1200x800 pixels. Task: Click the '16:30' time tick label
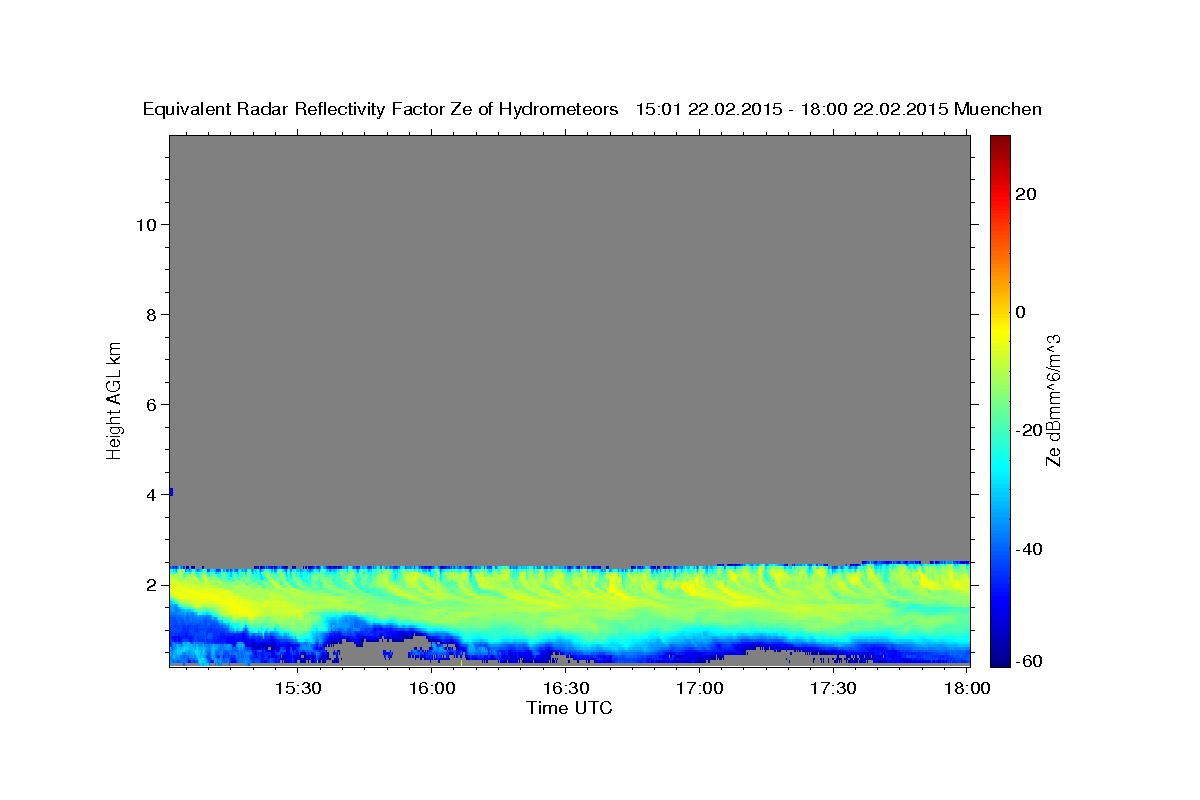[x=566, y=689]
